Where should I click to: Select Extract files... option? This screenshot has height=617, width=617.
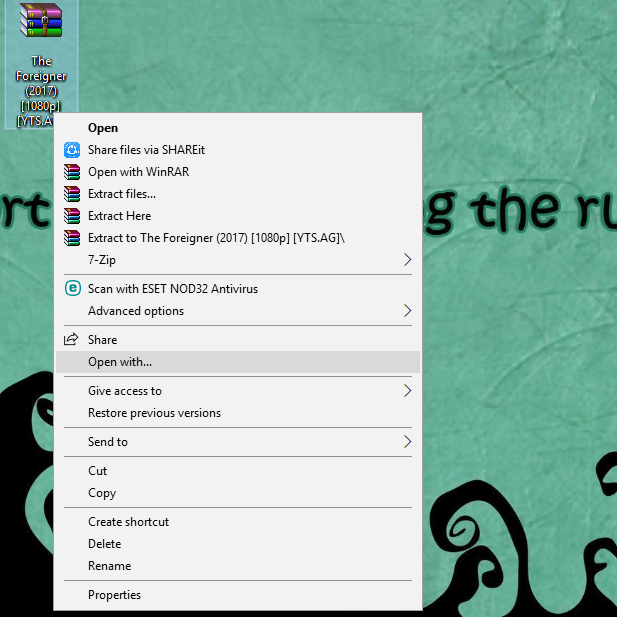pos(238,194)
